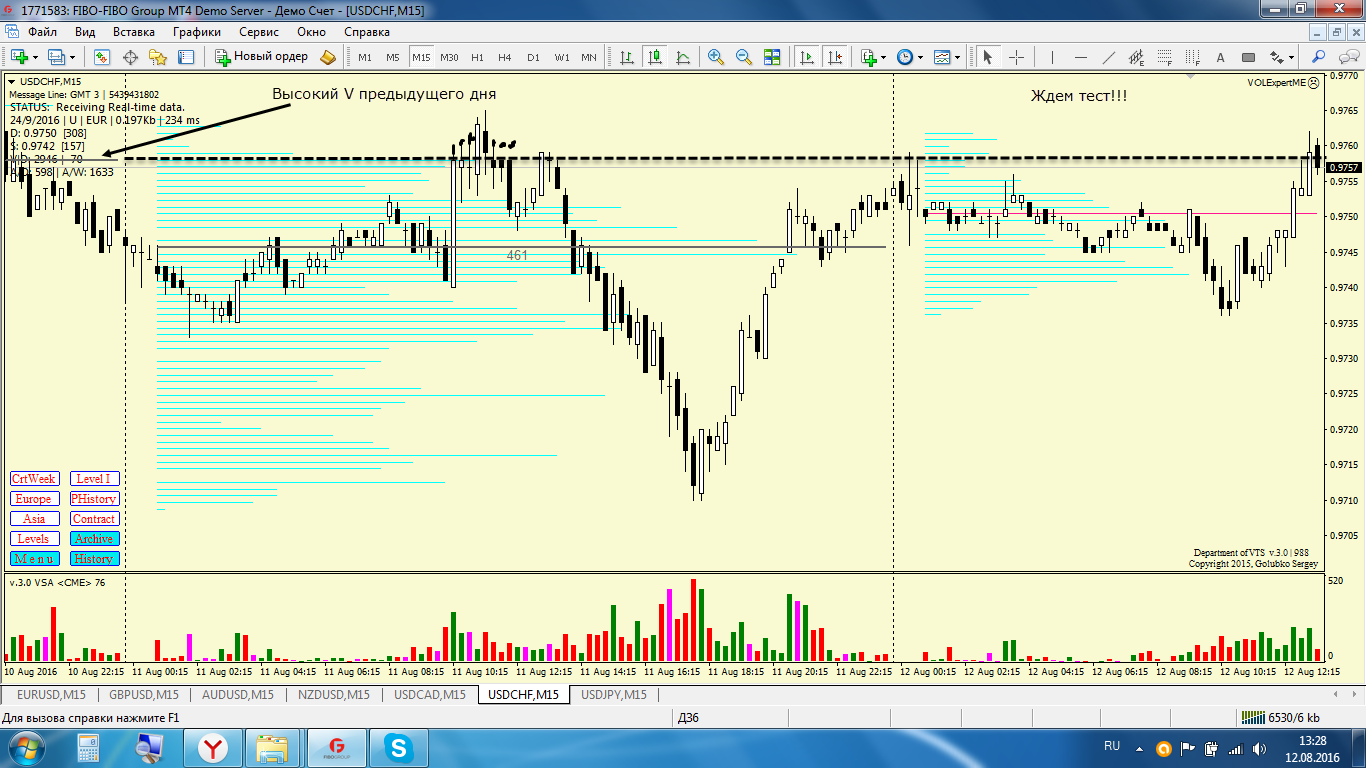1366x768 pixels.
Task: Select the Text Label tool
Action: [x=1248, y=57]
